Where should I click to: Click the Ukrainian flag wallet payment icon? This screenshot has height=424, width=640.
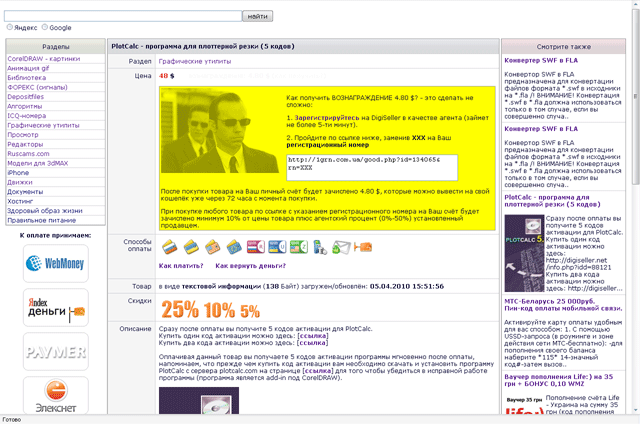191,247
